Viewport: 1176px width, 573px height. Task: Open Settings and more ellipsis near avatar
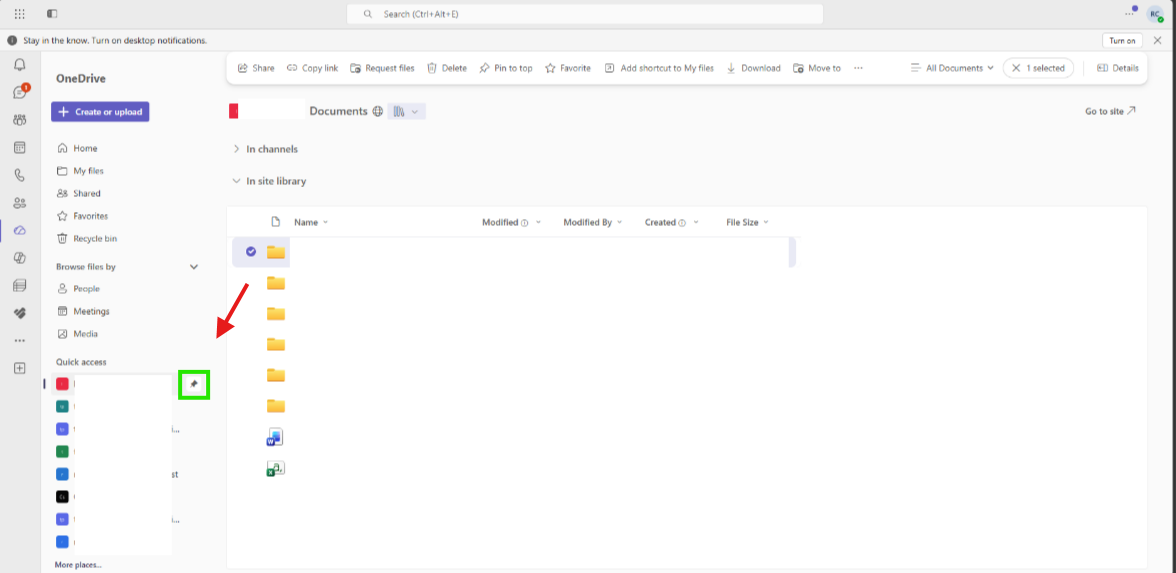(x=1130, y=14)
